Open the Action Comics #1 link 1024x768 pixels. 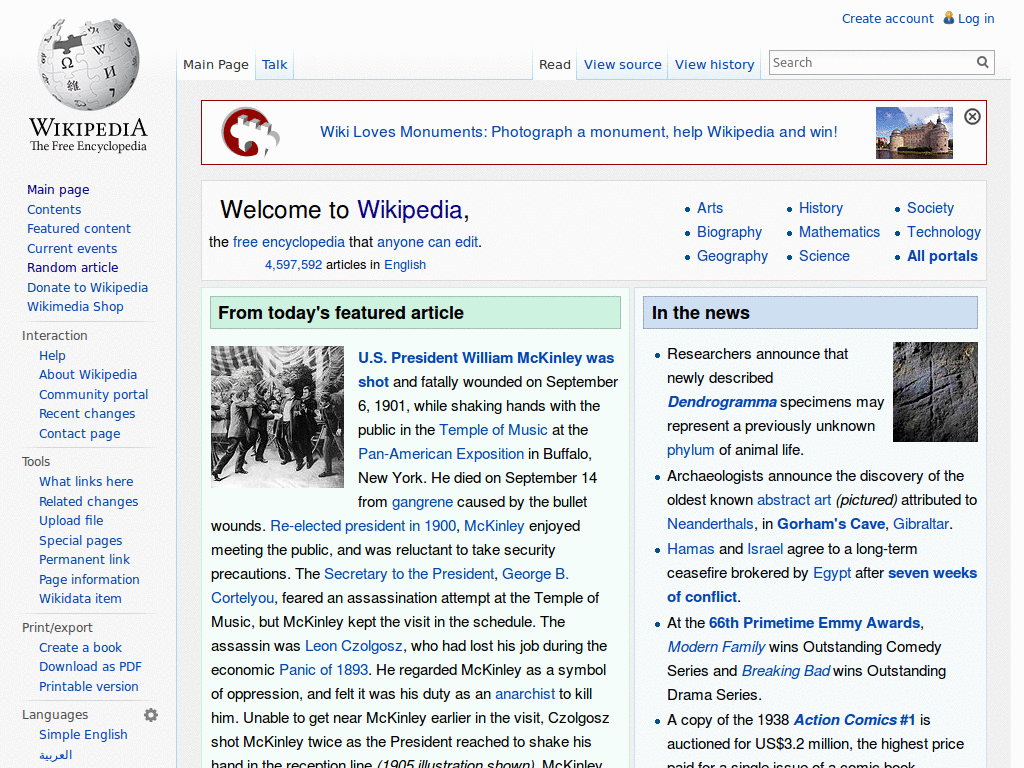pyautogui.click(x=854, y=720)
